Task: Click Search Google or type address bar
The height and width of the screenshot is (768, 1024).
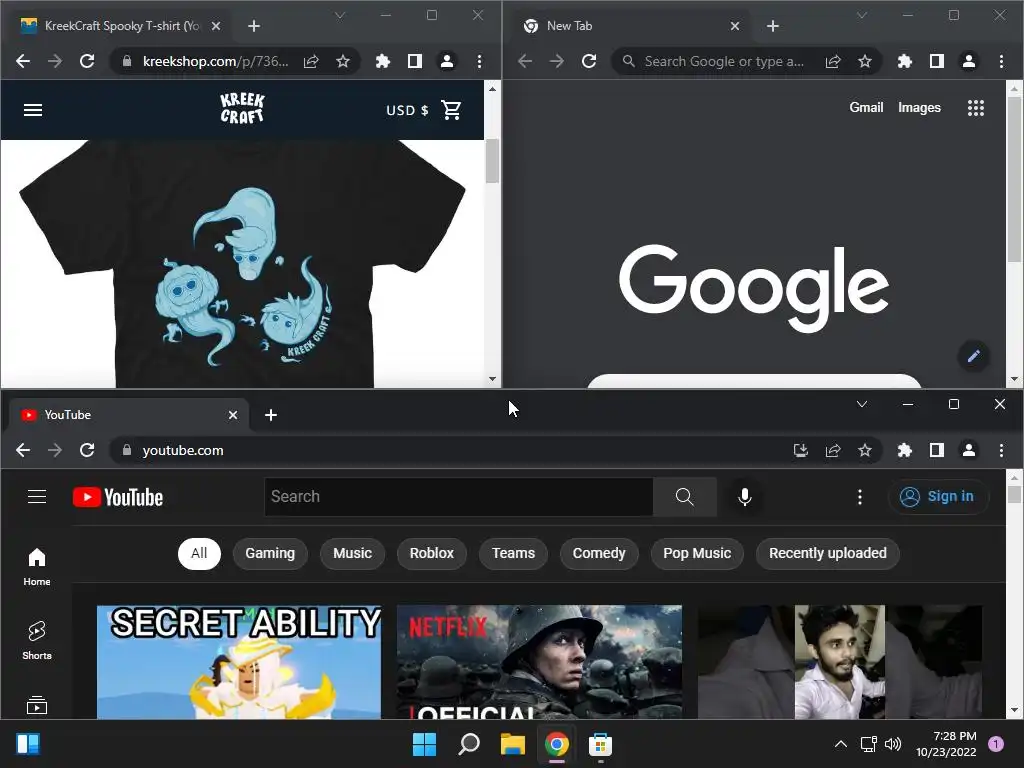Action: click(724, 61)
